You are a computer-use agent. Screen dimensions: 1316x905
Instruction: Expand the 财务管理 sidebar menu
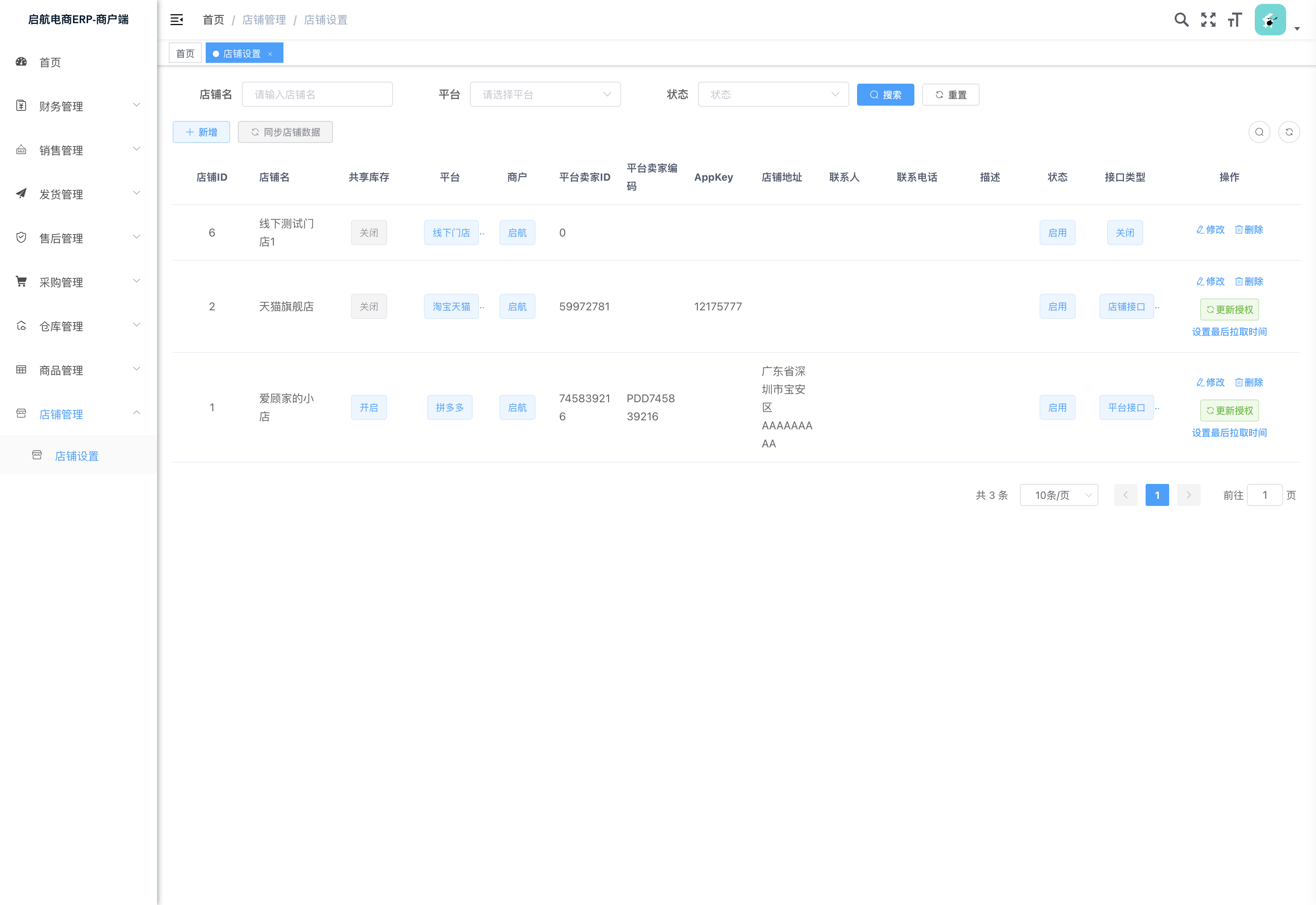(x=78, y=106)
